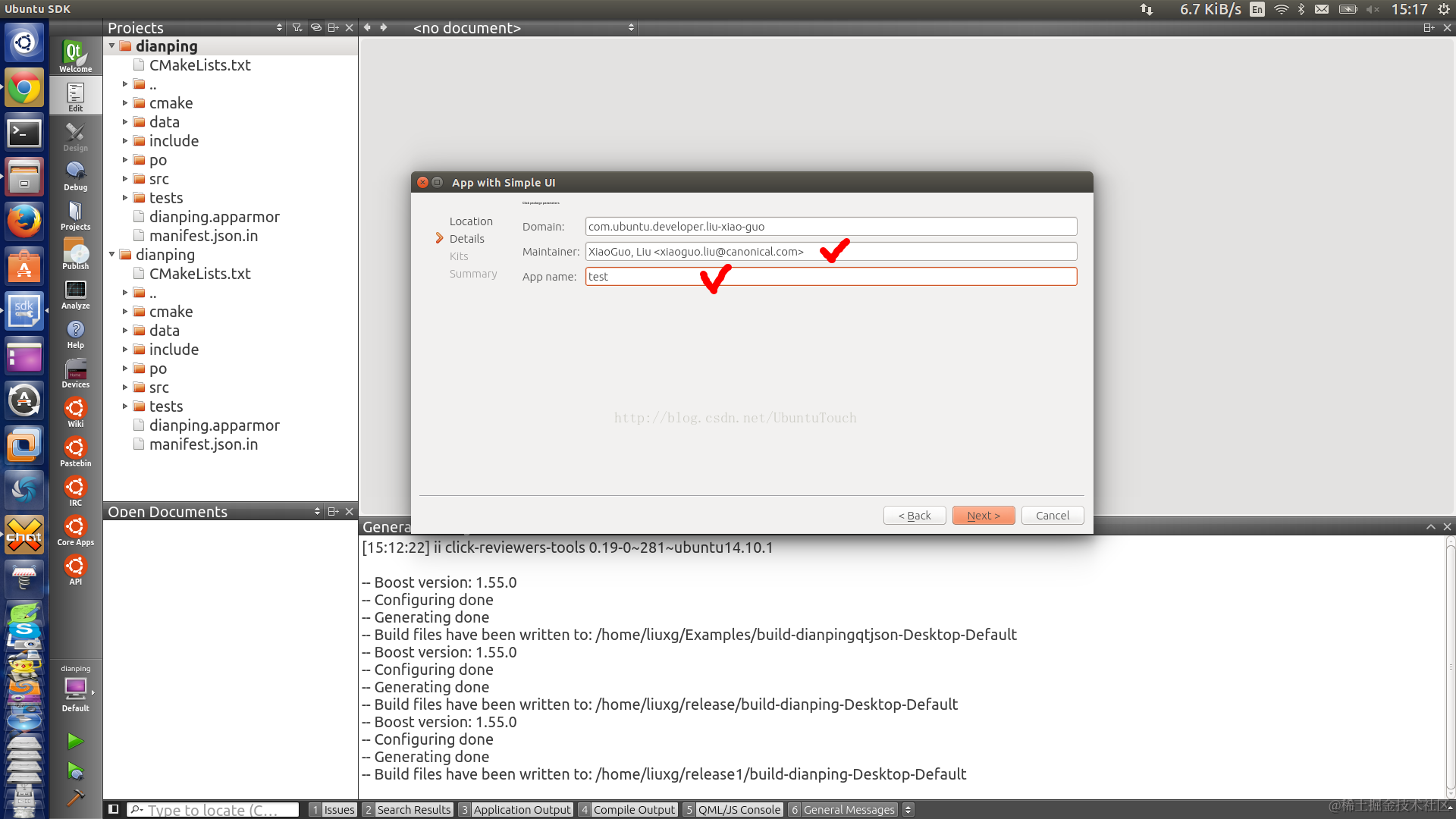The image size is (1456, 819).
Task: Click the Back button in wizard
Action: pos(914,516)
